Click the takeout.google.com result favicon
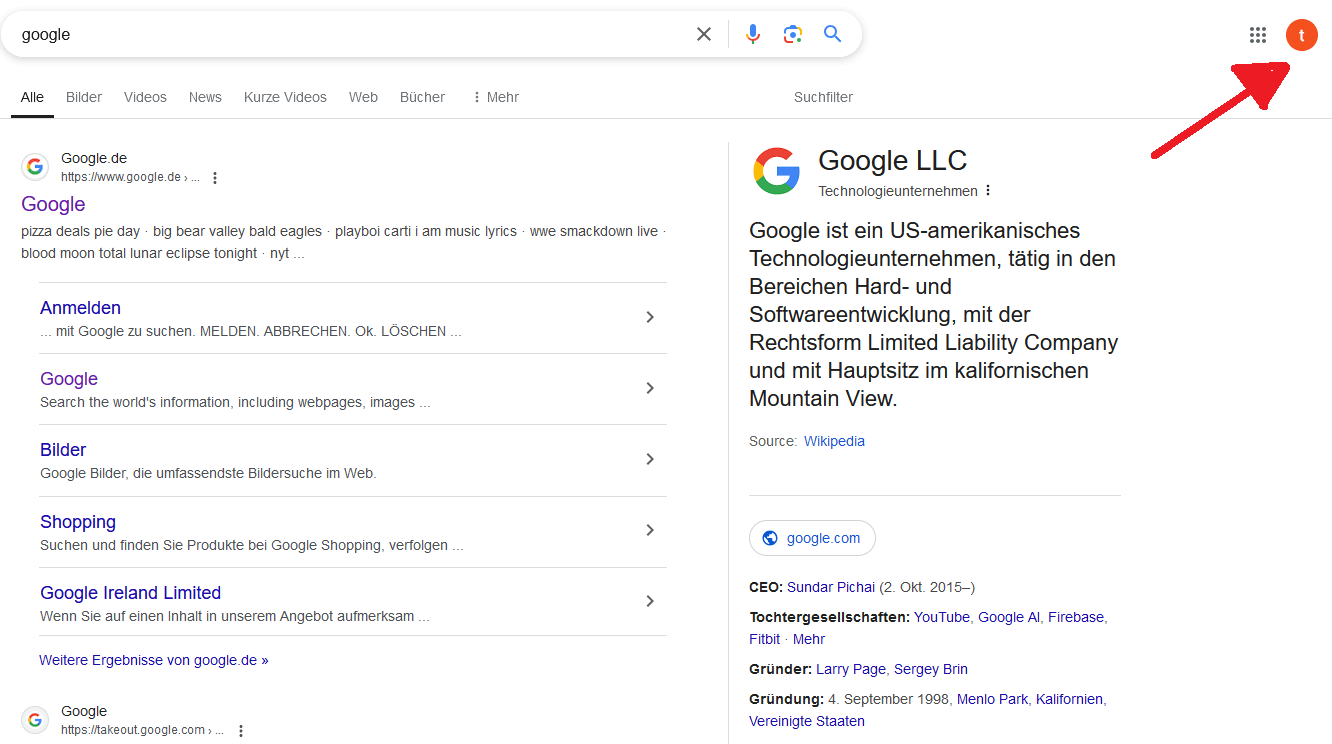 click(x=35, y=720)
